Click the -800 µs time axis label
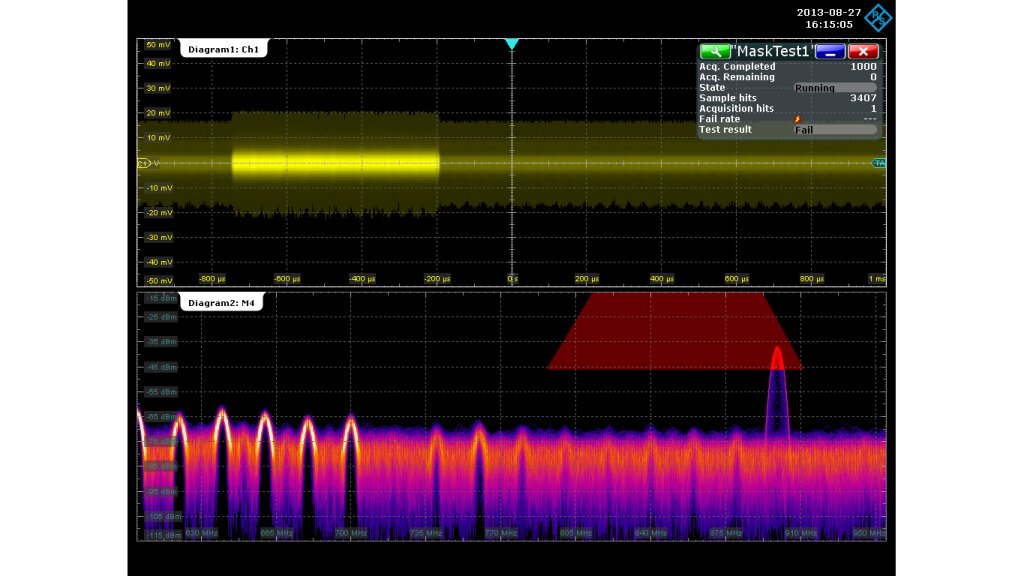 [x=212, y=279]
